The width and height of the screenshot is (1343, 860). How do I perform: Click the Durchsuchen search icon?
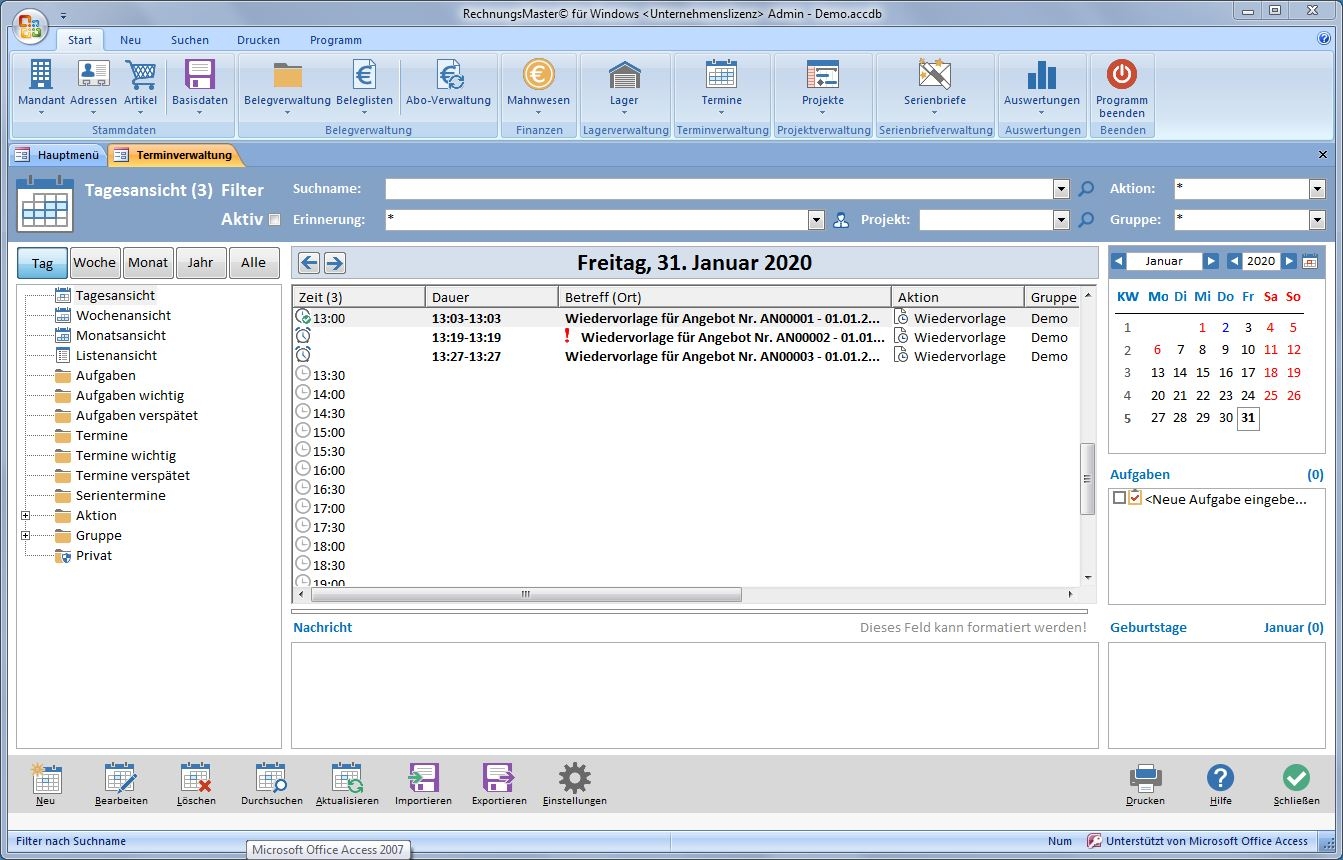tap(271, 779)
